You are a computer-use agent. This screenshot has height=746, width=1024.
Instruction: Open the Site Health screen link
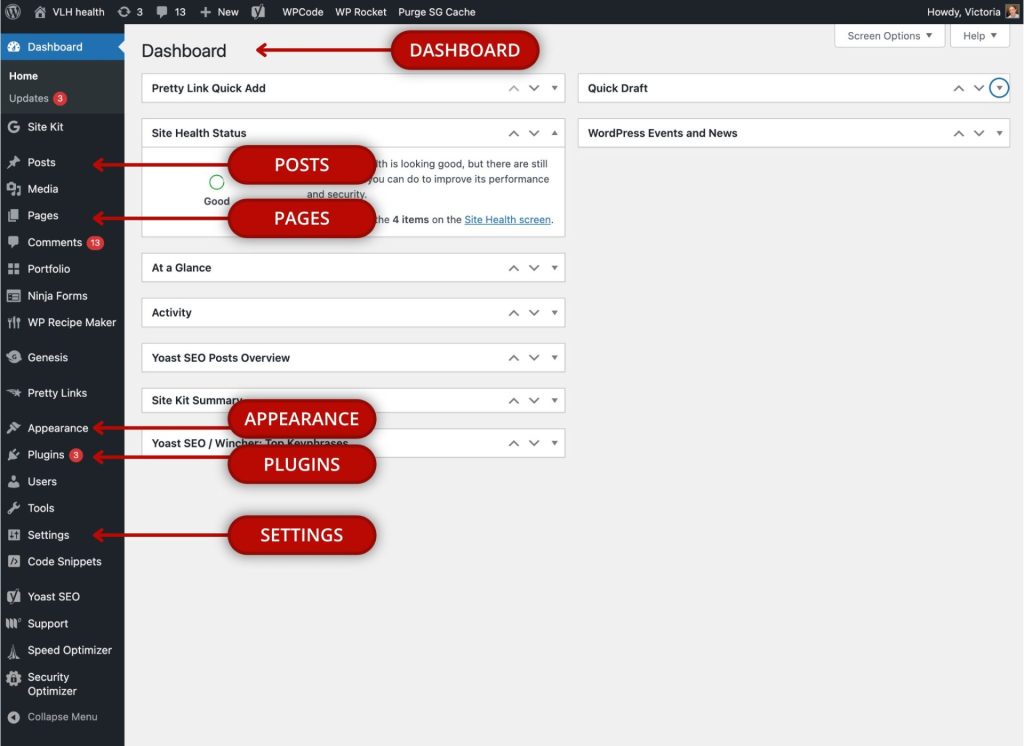(x=507, y=219)
